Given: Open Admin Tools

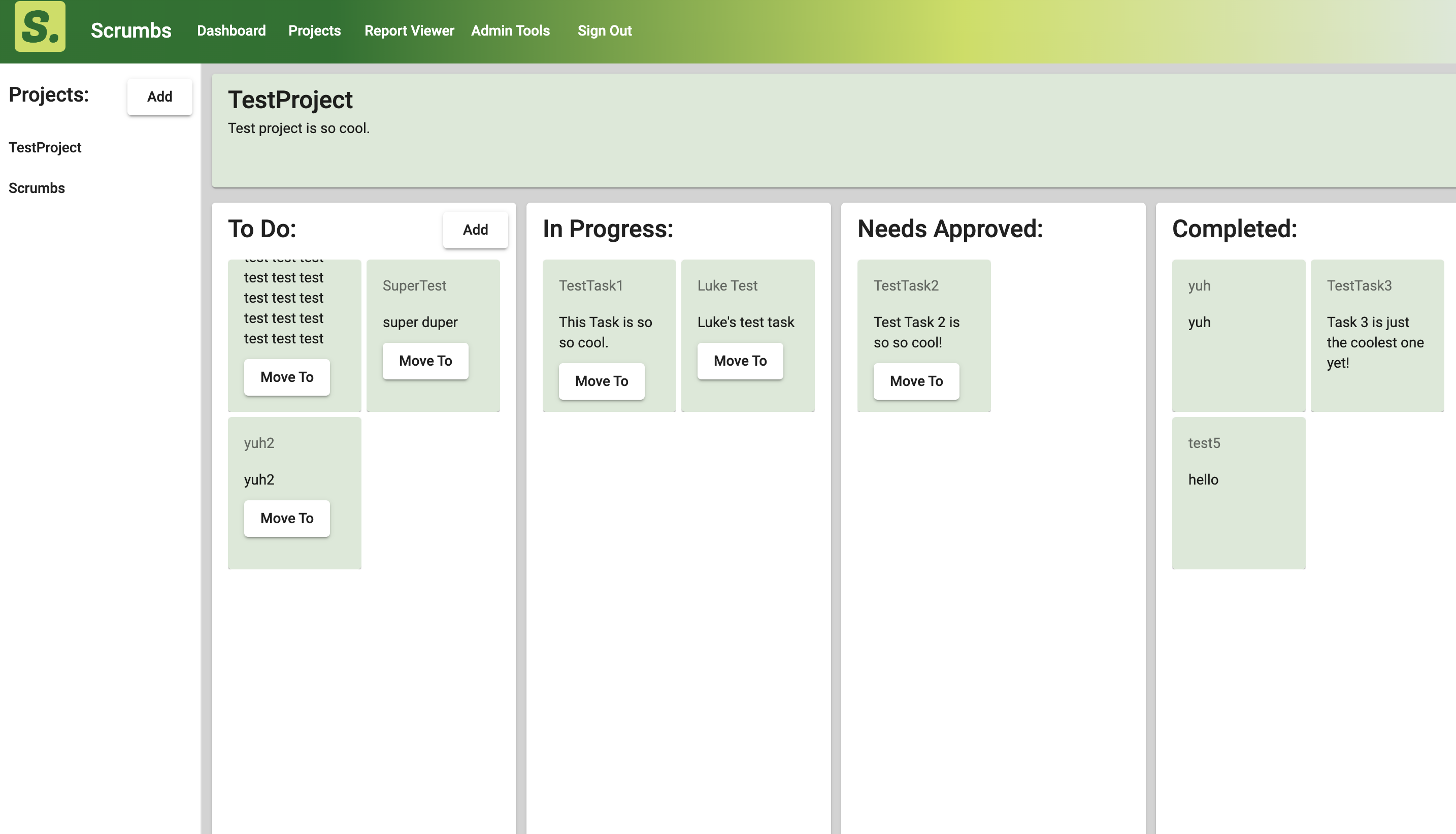Looking at the screenshot, I should (x=510, y=30).
